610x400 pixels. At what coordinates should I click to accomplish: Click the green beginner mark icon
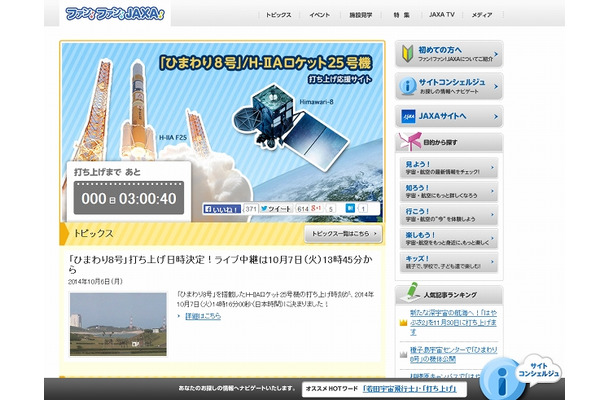pyautogui.click(x=407, y=53)
